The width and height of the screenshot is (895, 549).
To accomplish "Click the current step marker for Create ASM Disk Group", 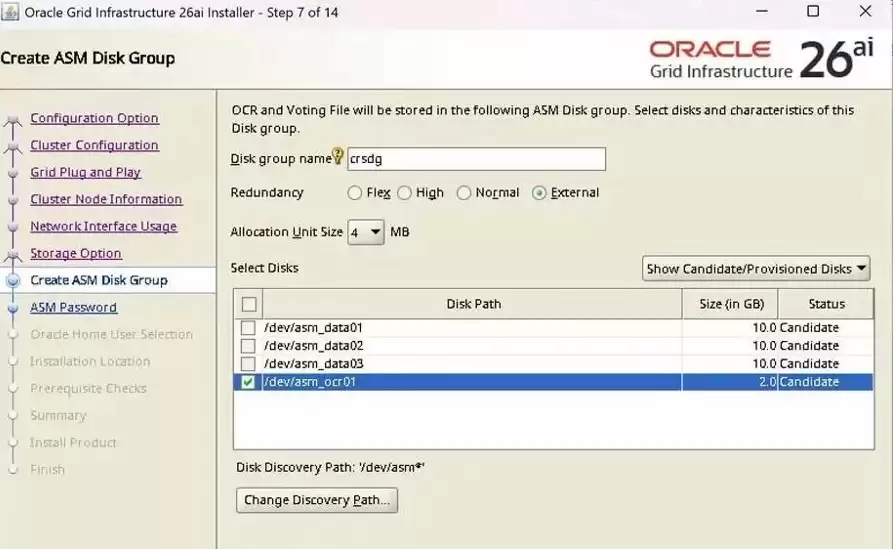I will (x=13, y=280).
